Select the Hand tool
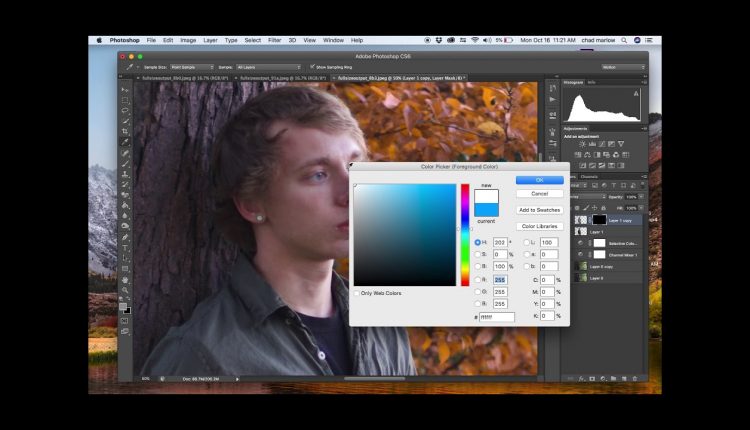Screen dimensions: 750x430 coord(125,280)
